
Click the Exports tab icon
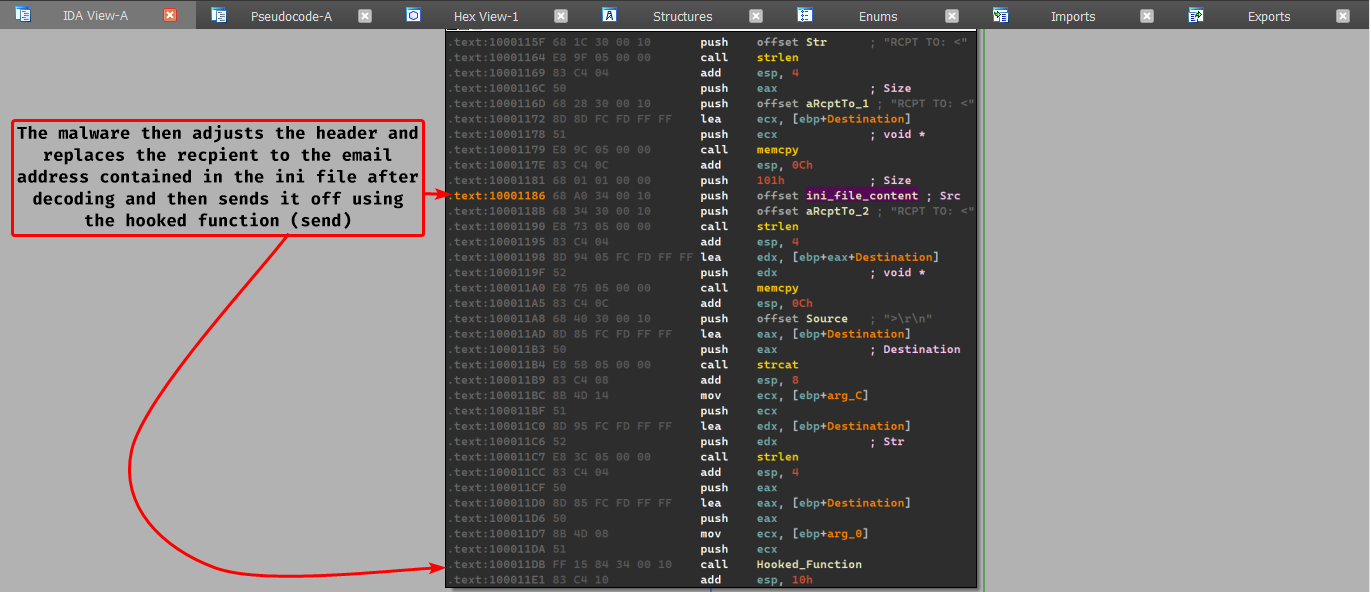pos(1196,15)
